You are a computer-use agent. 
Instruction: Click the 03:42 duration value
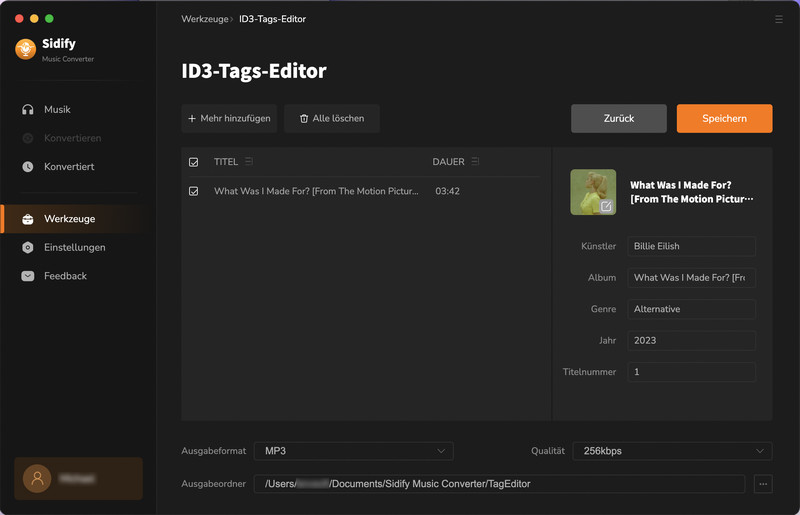coord(447,191)
